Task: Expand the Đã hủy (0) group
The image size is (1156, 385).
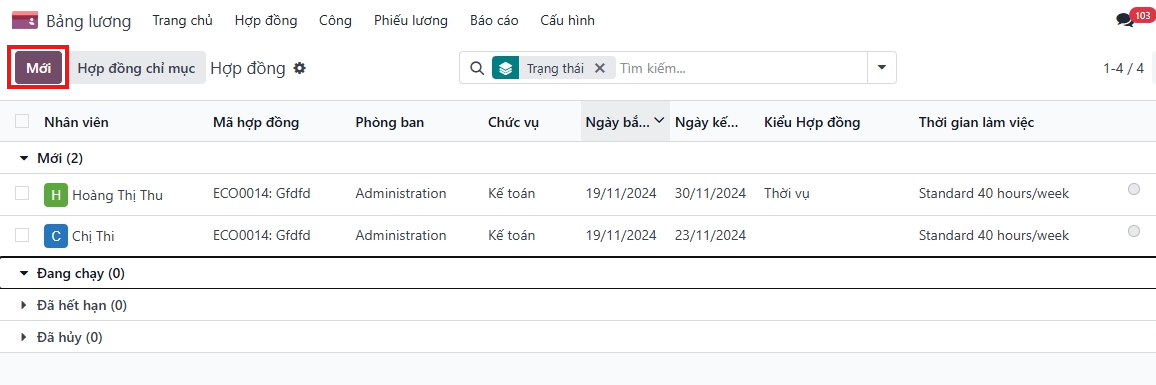Action: [x=24, y=338]
